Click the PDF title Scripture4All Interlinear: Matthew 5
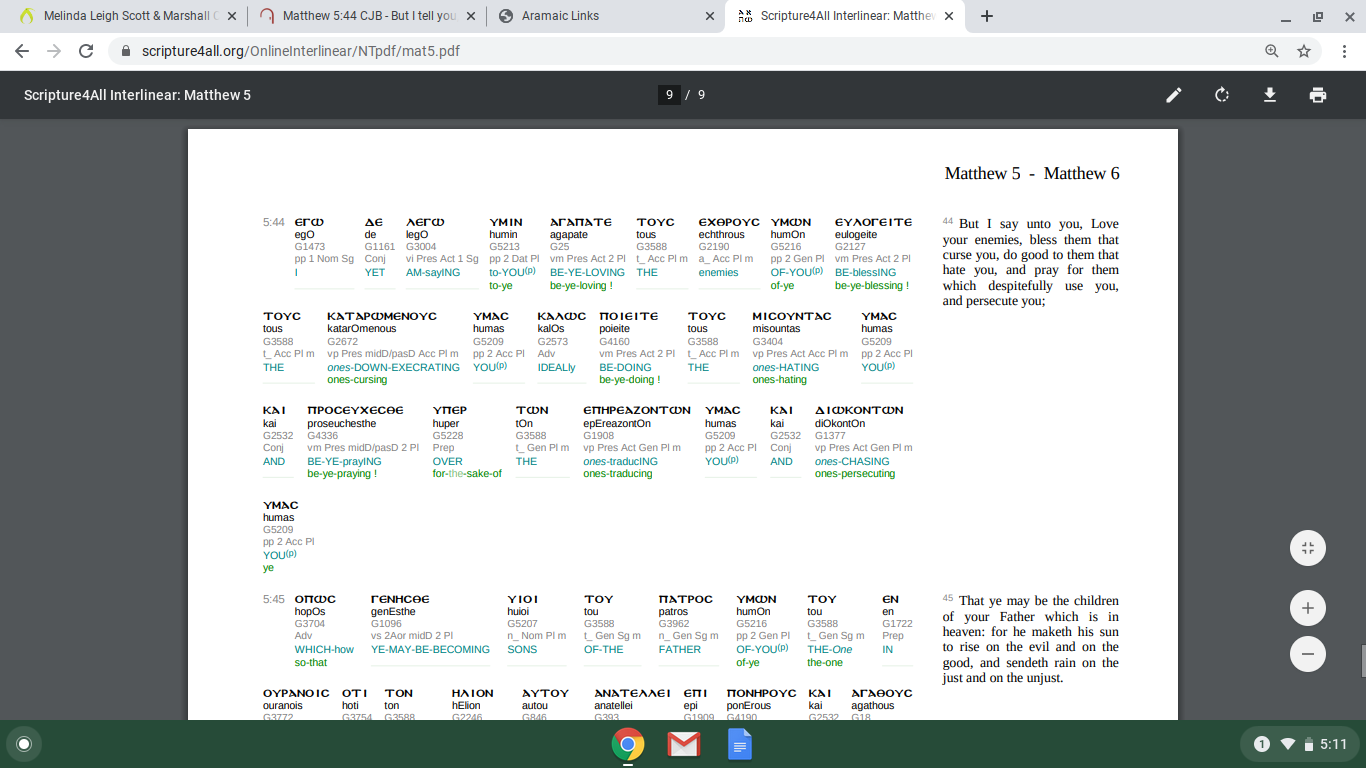 pos(137,95)
